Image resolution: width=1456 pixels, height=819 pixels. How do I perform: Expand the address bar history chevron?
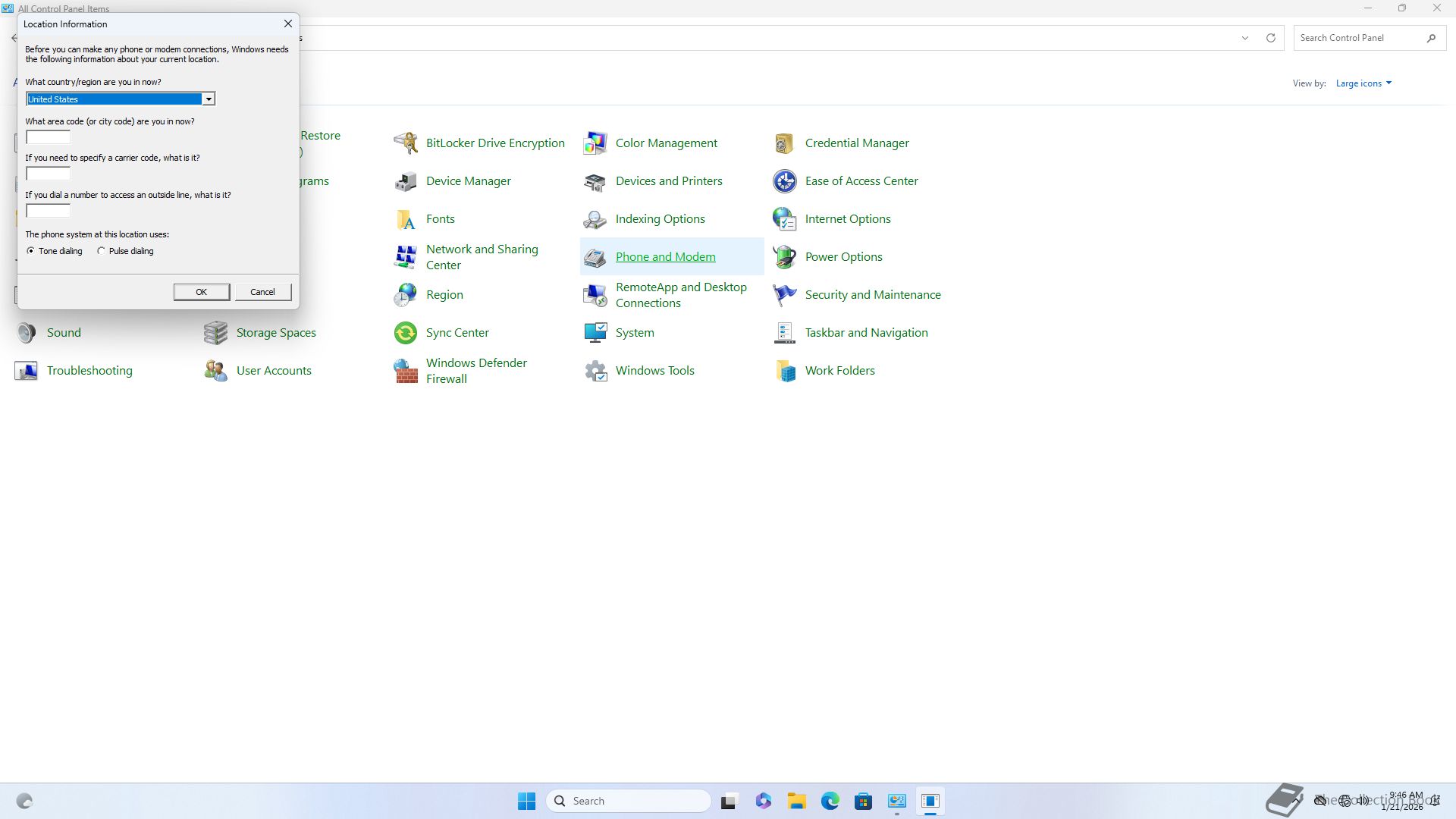point(1244,38)
